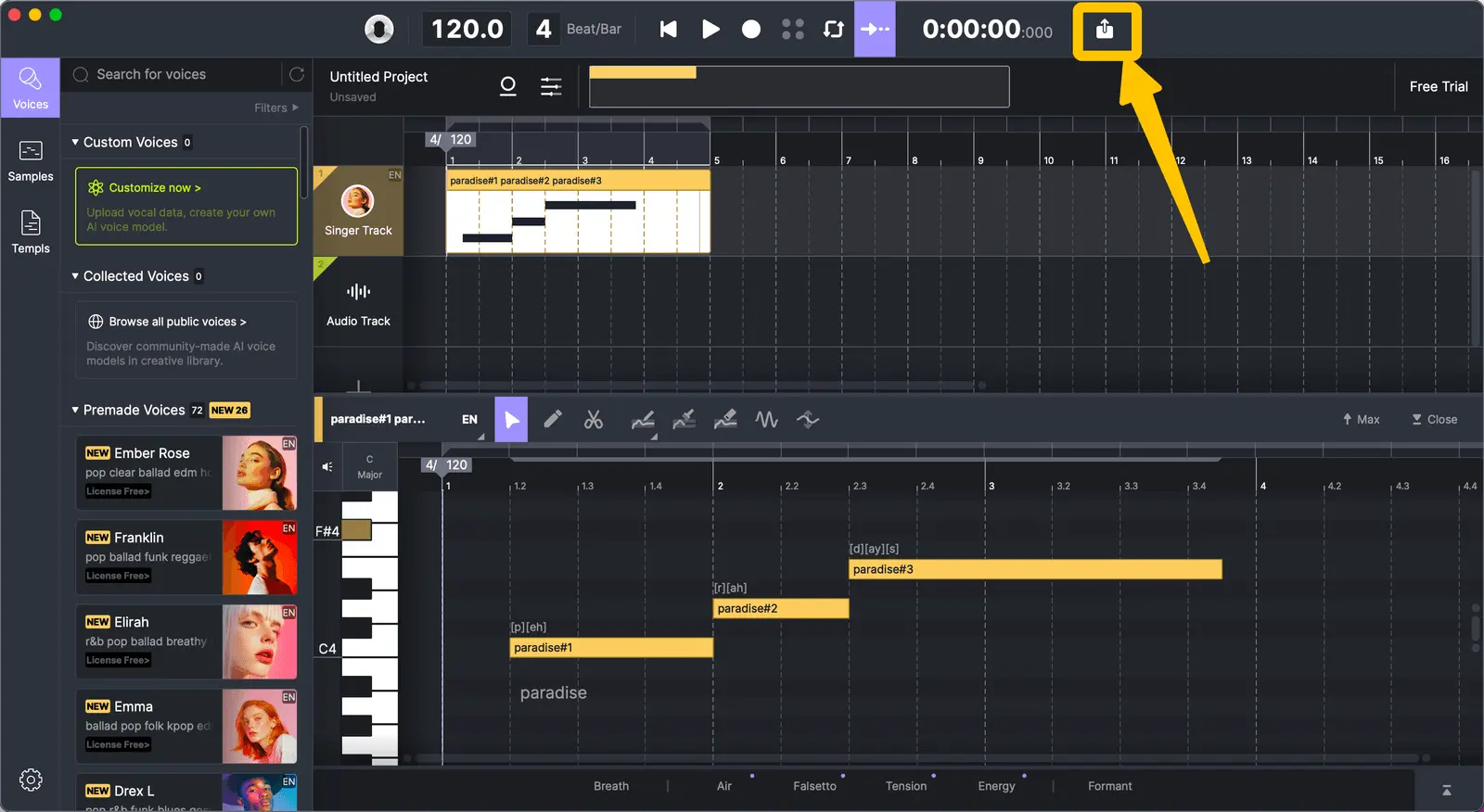Open the Templs tab in sidebar
The image size is (1484, 812).
coord(31,233)
